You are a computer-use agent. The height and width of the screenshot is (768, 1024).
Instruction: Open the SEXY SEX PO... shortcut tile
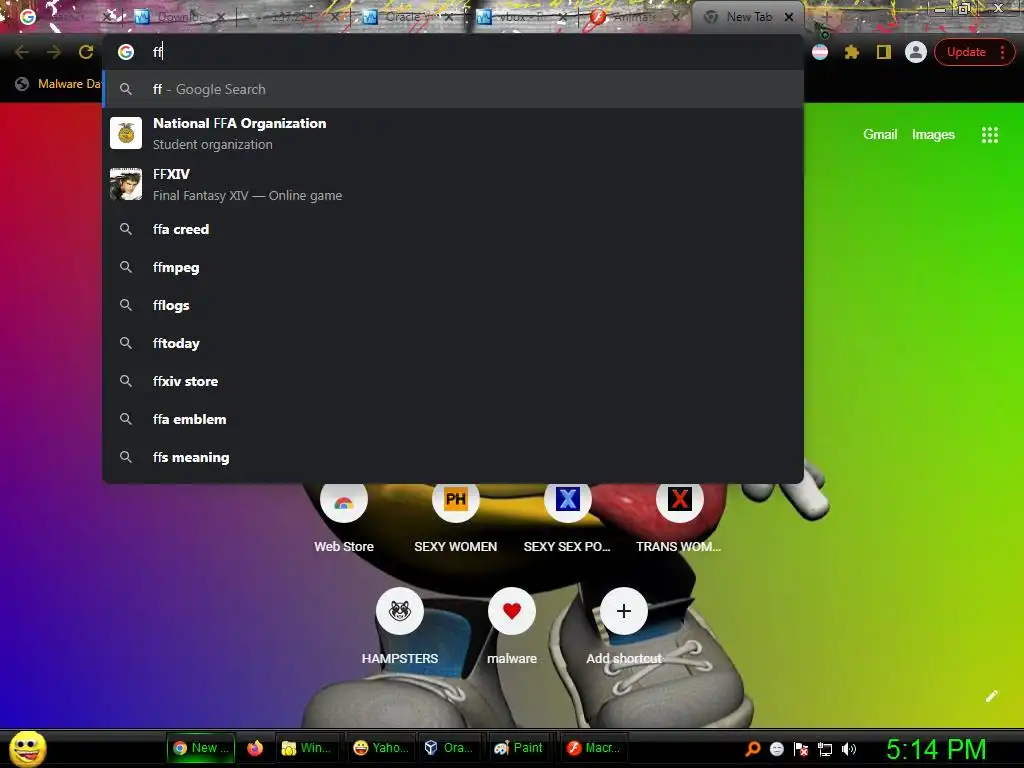[567, 518]
